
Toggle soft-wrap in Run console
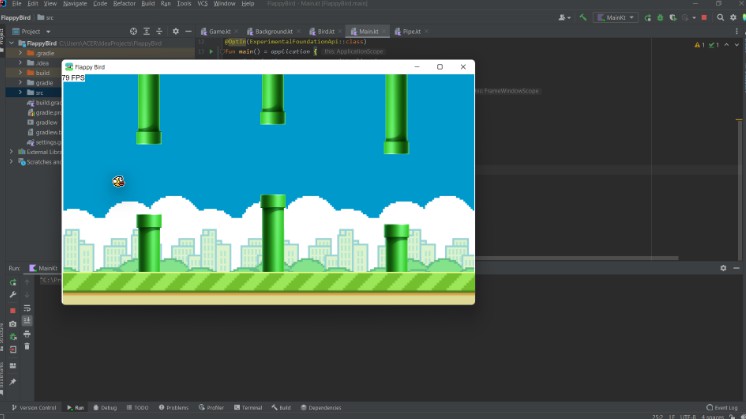click(27, 308)
